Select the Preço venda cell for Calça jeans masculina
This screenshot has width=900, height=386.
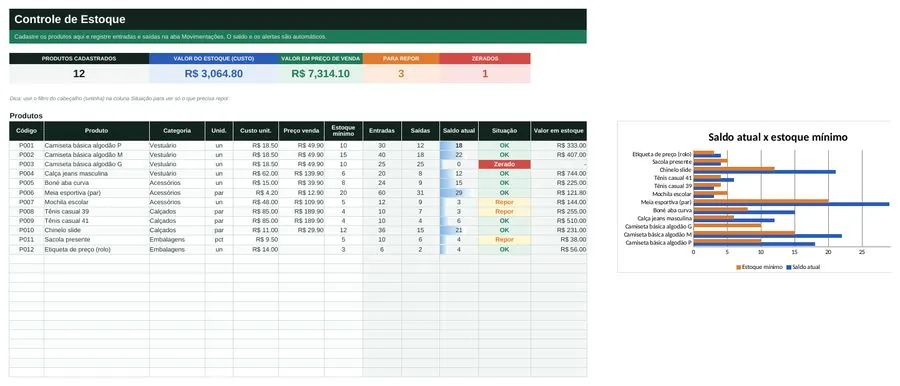(301, 173)
